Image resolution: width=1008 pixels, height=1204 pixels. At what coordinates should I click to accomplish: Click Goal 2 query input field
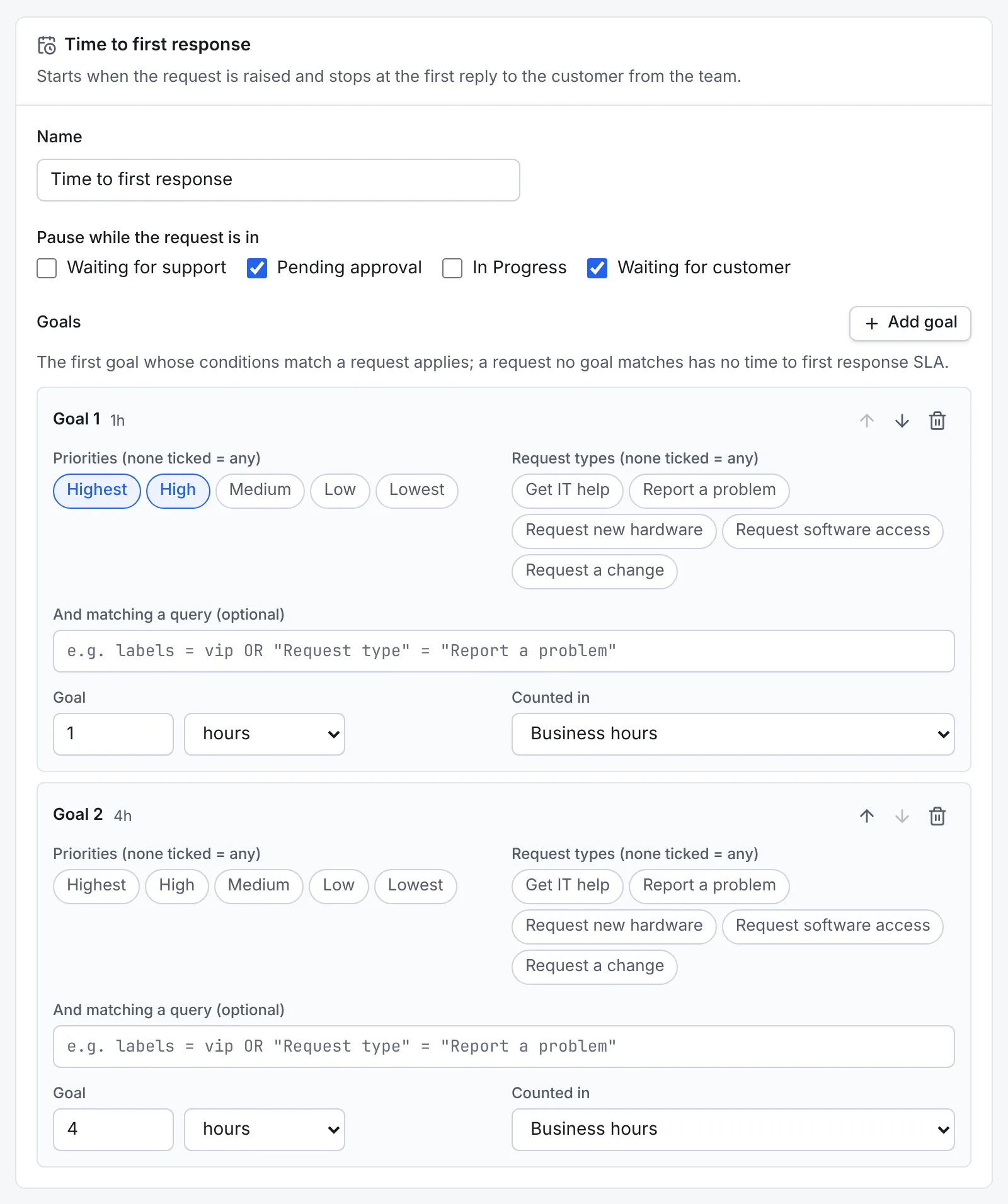[504, 1047]
